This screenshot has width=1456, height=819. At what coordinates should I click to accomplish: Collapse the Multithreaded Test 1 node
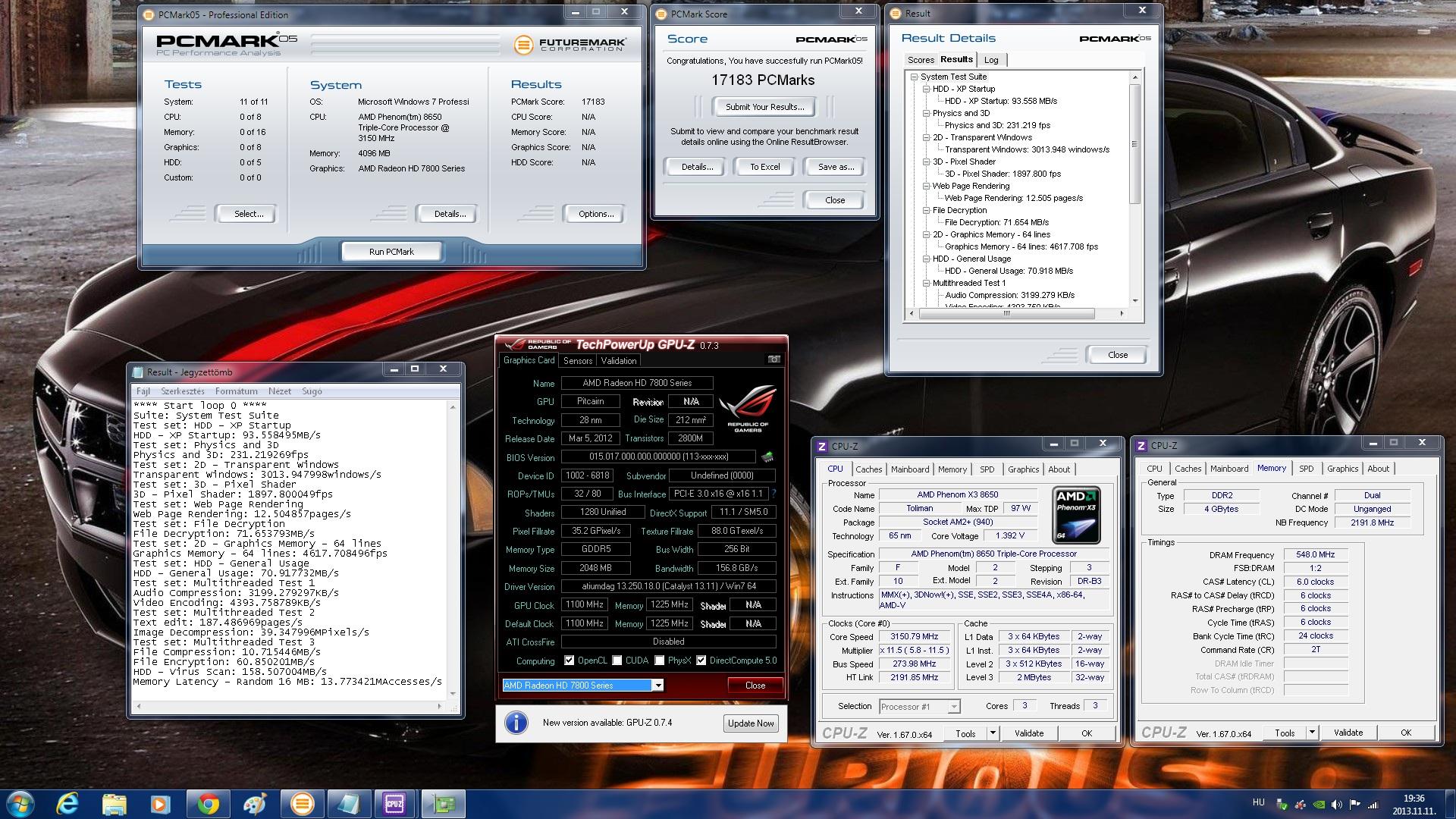(927, 283)
